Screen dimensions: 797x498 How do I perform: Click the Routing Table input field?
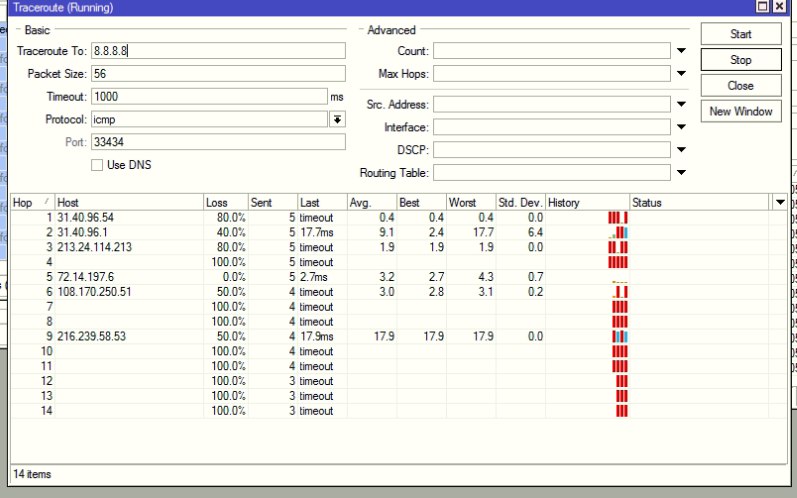551,173
